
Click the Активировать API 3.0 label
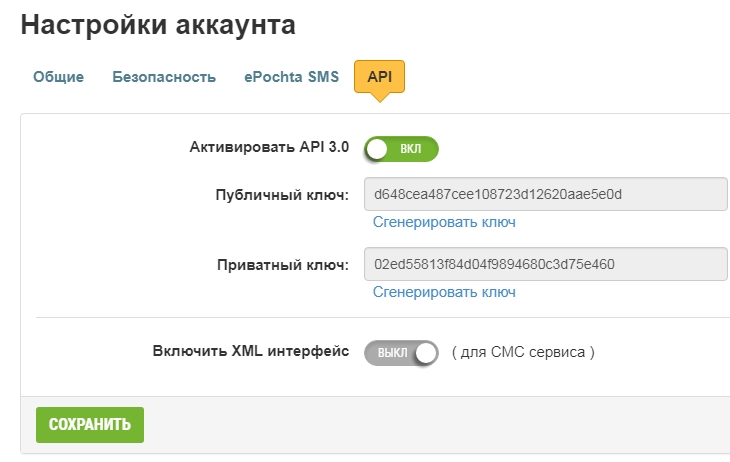click(269, 147)
